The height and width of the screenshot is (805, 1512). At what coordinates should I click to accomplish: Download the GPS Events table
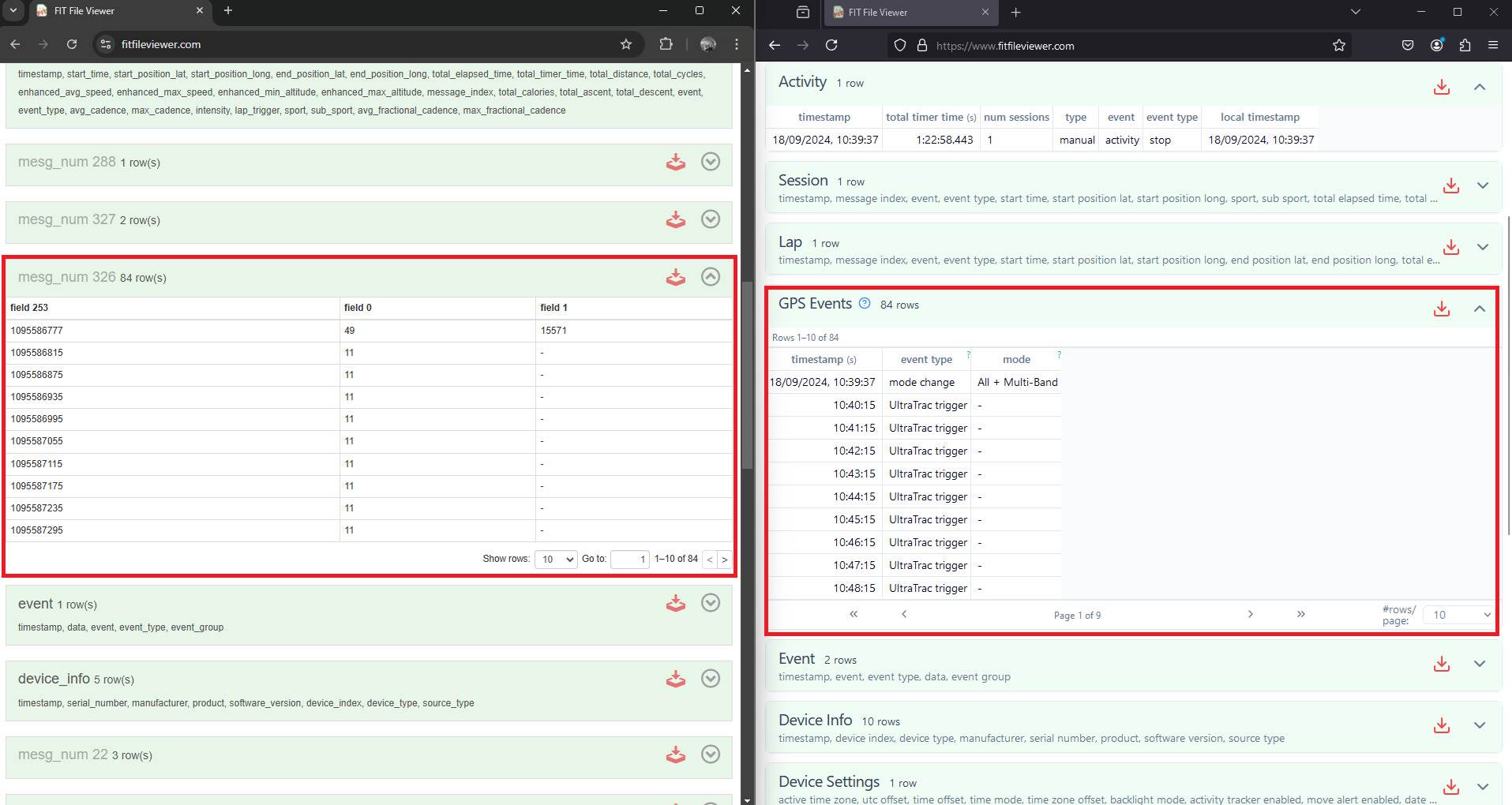pos(1441,309)
